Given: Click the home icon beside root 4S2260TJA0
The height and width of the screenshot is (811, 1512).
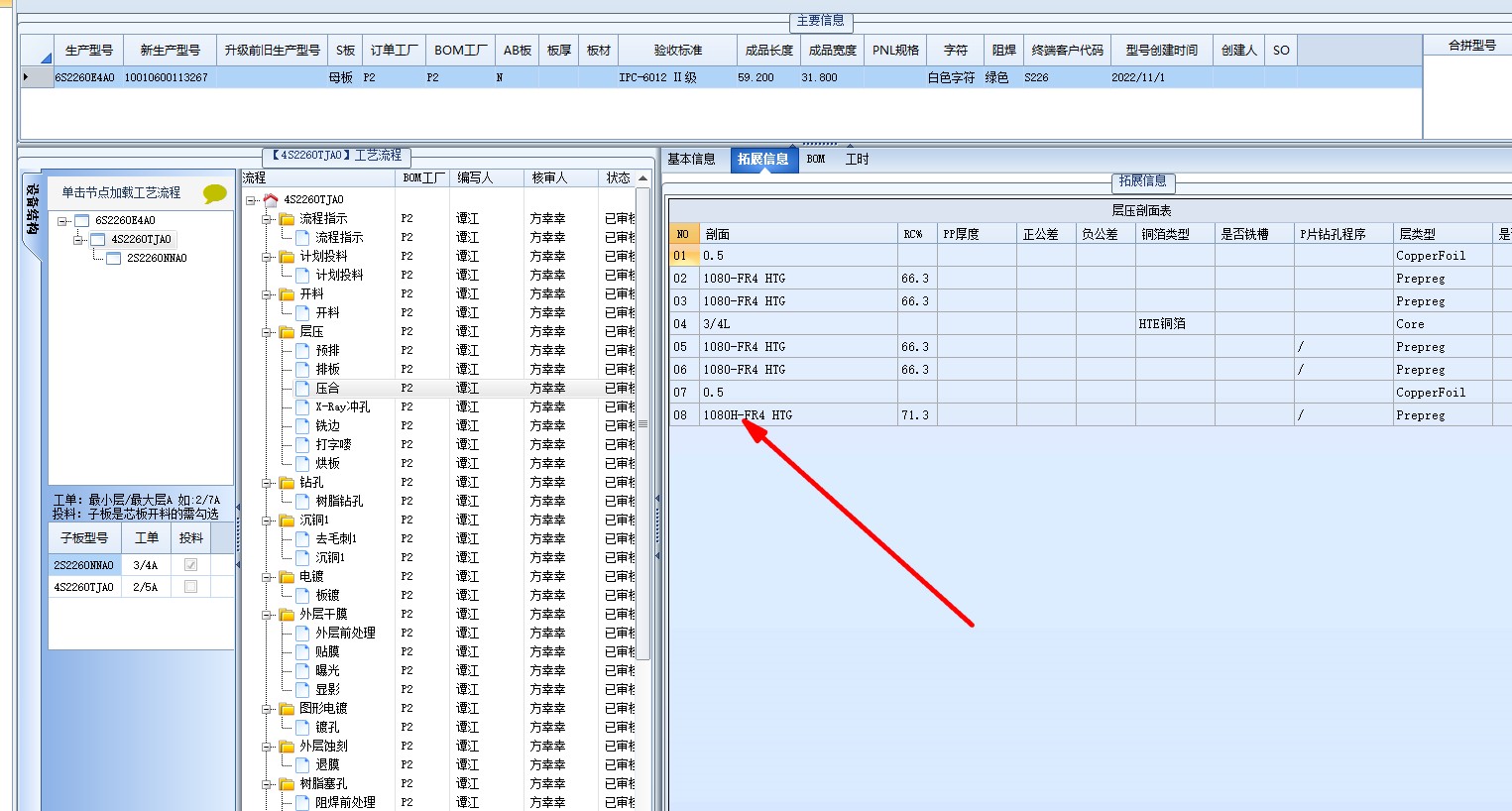Looking at the screenshot, I should [271, 200].
